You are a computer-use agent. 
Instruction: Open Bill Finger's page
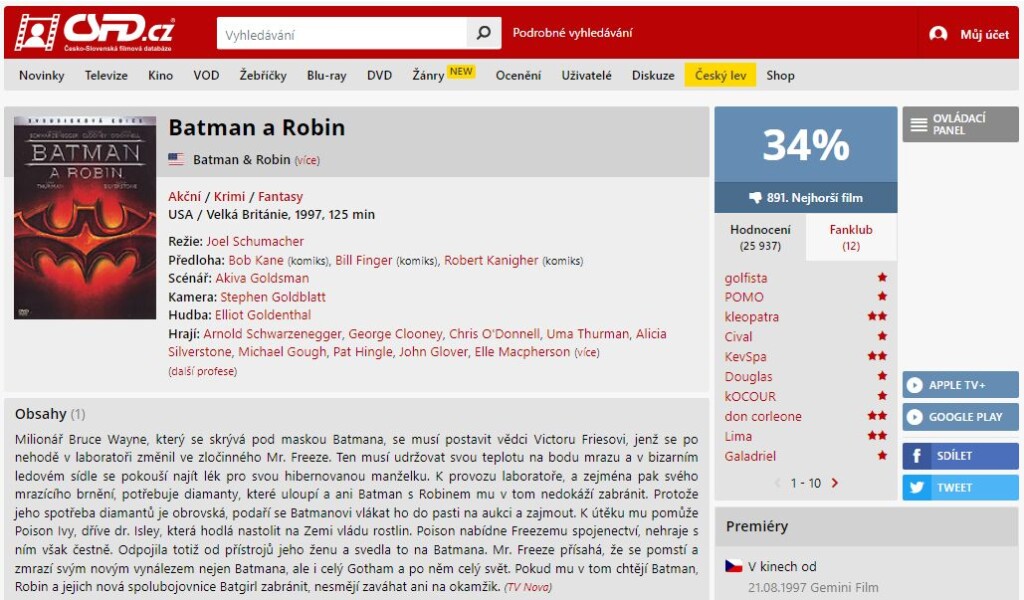click(364, 261)
